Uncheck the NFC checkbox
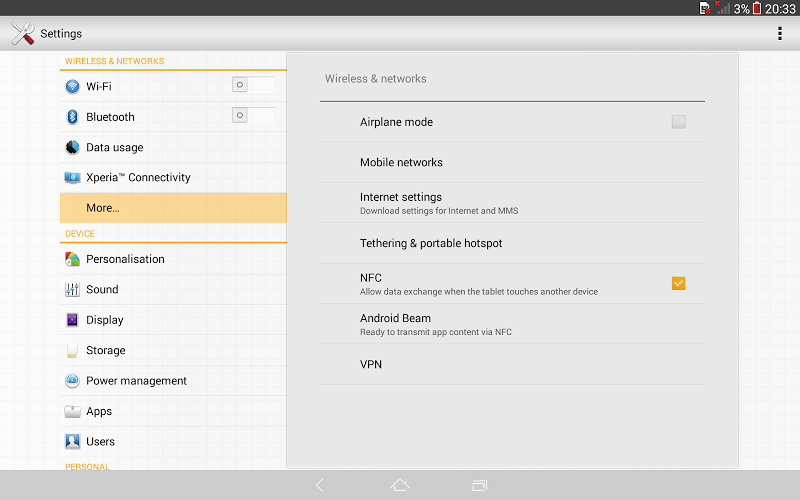The height and width of the screenshot is (500, 800). (x=679, y=283)
